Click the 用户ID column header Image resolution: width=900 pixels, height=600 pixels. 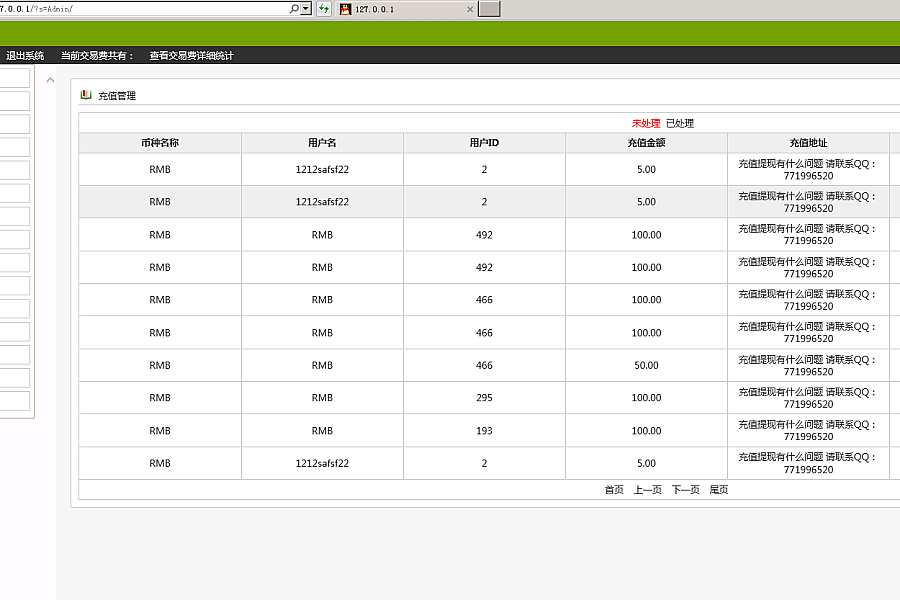click(484, 143)
